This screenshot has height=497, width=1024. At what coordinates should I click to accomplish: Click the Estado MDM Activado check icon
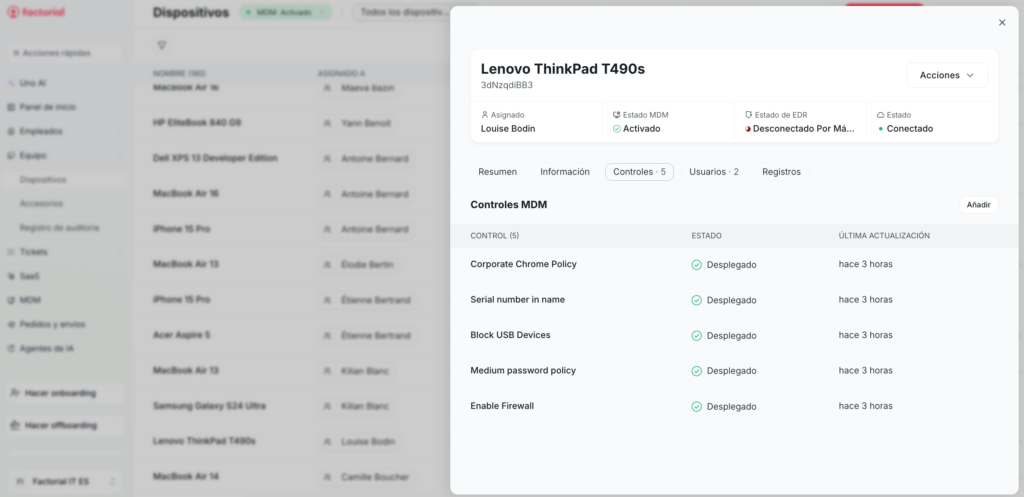(617, 128)
